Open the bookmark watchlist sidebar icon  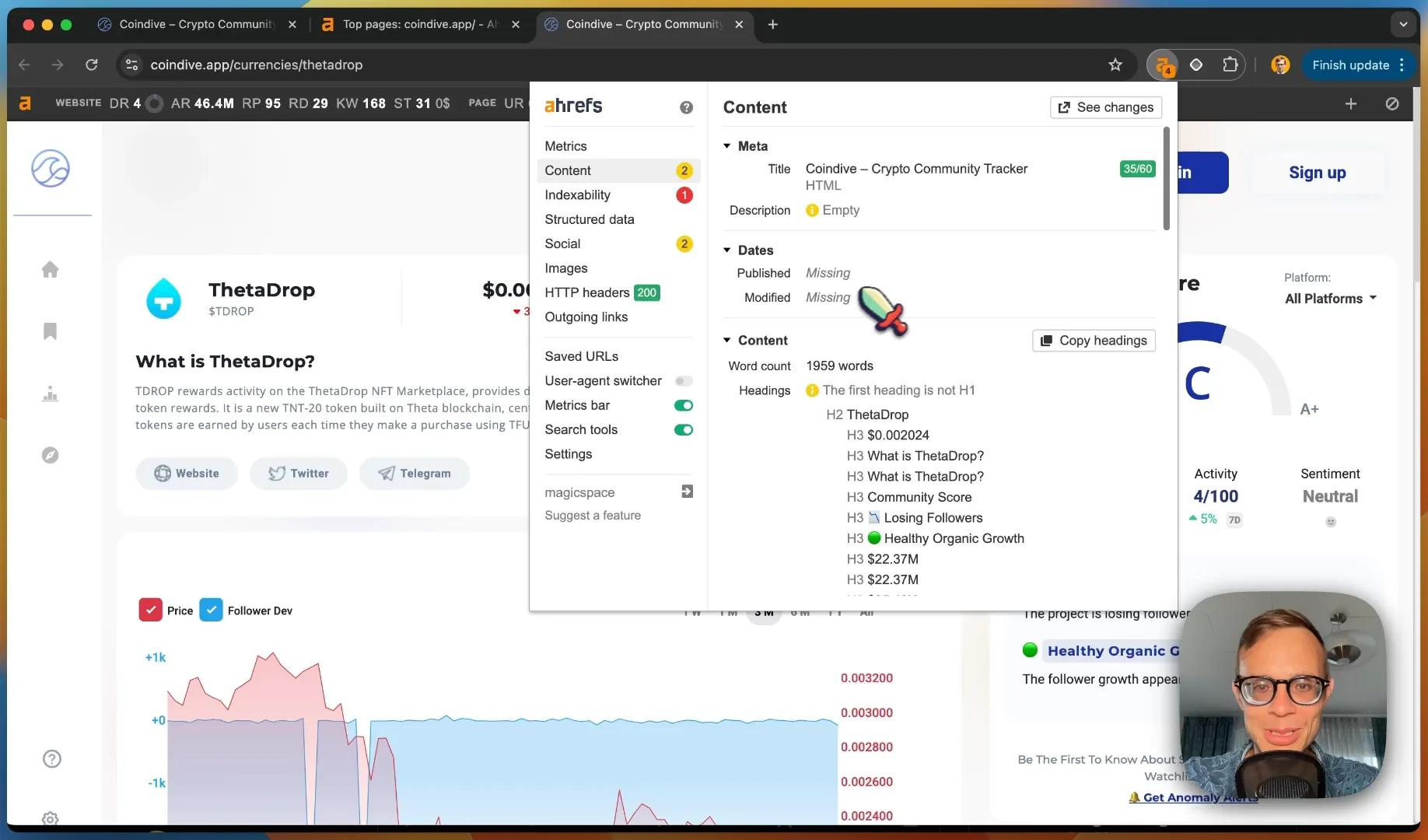(x=50, y=331)
